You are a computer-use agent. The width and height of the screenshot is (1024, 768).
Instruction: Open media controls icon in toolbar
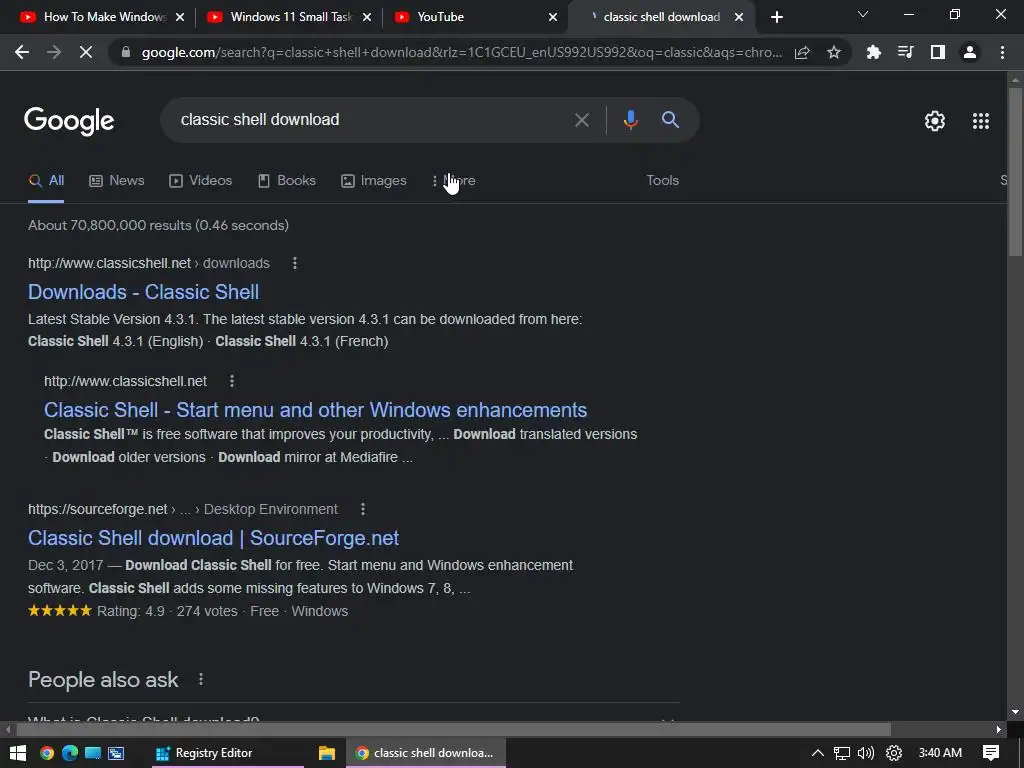[905, 52]
